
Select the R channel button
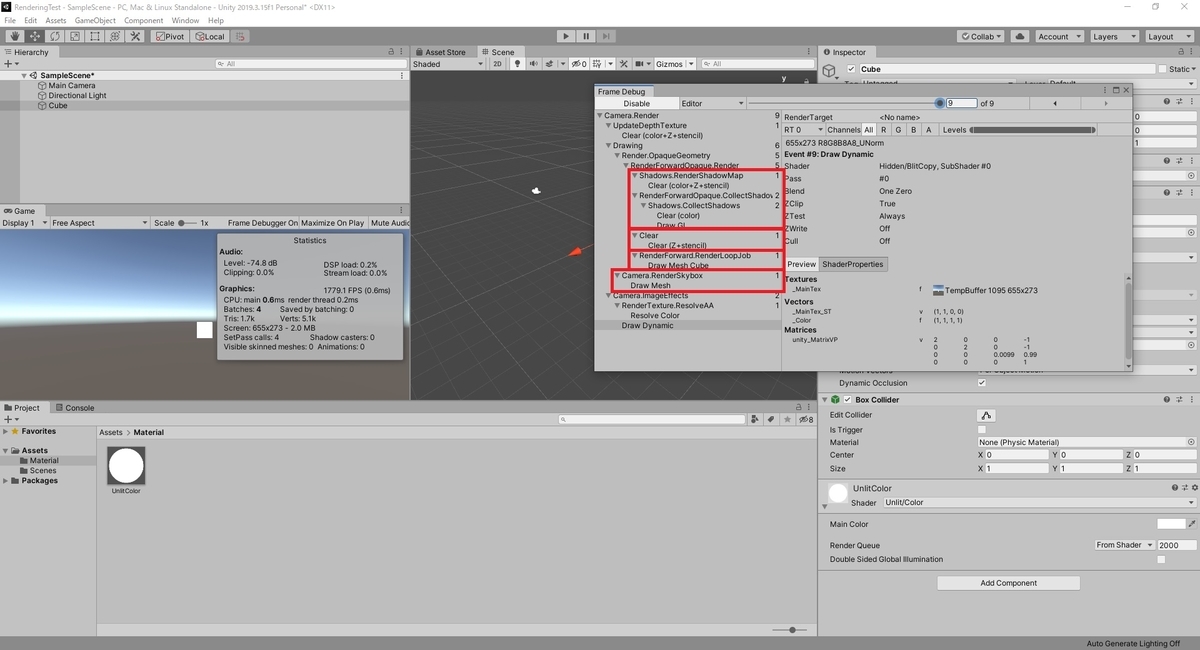[x=883, y=130]
